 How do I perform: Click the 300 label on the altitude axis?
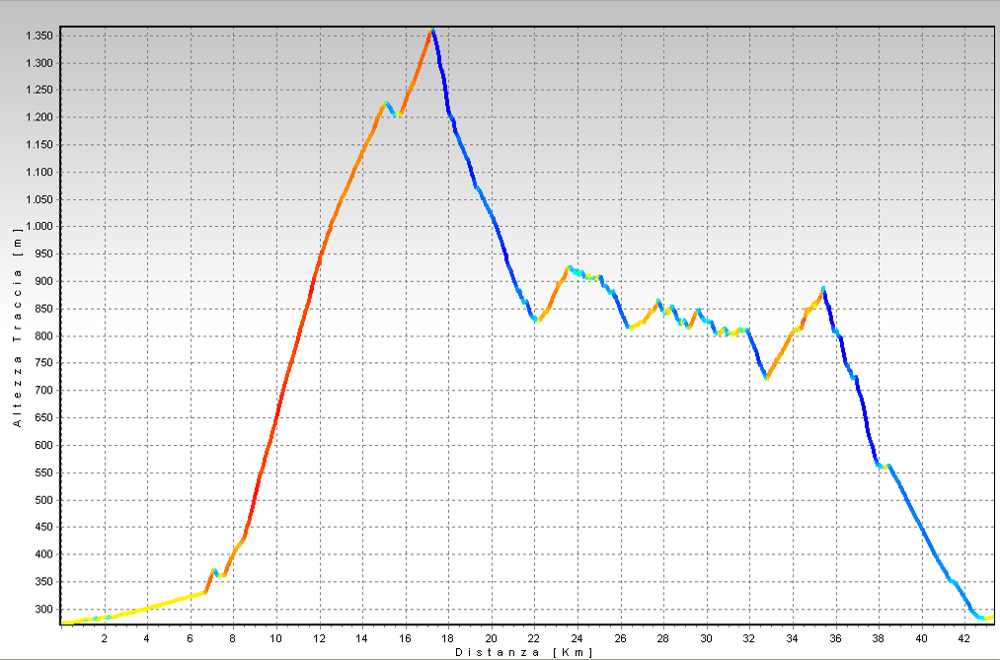click(51, 609)
